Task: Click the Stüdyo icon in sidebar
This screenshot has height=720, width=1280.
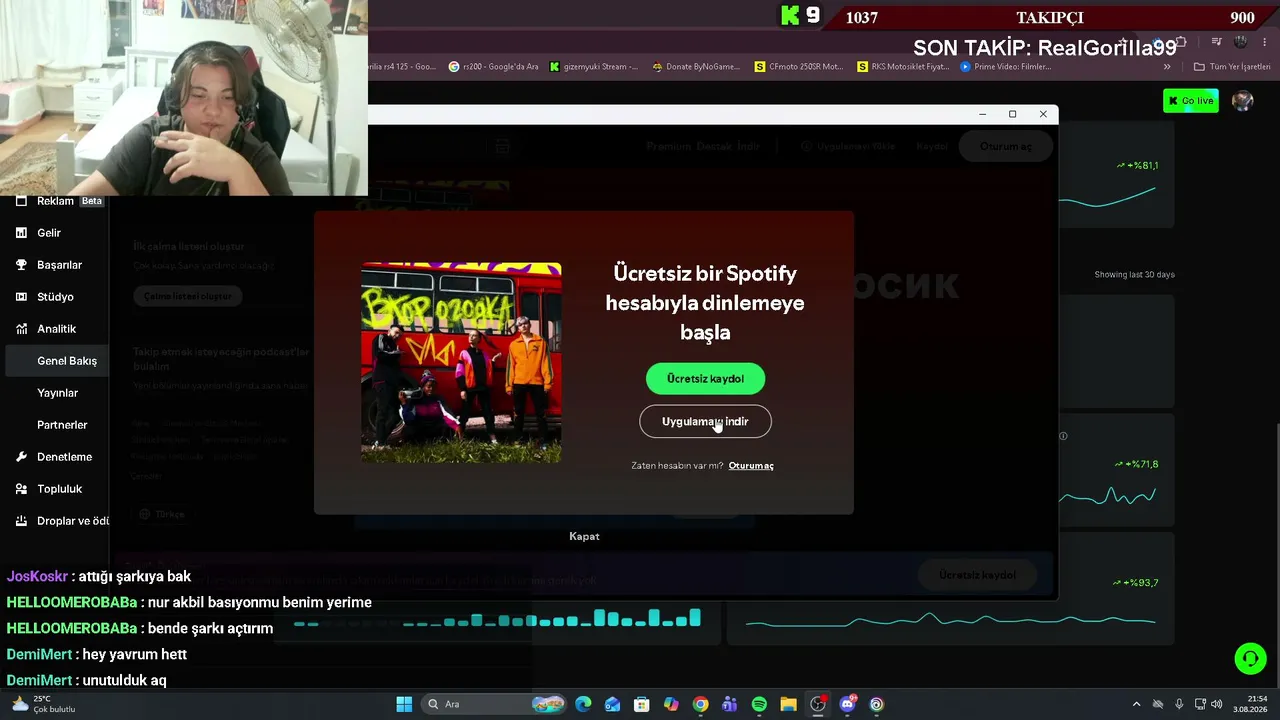Action: coord(21,297)
